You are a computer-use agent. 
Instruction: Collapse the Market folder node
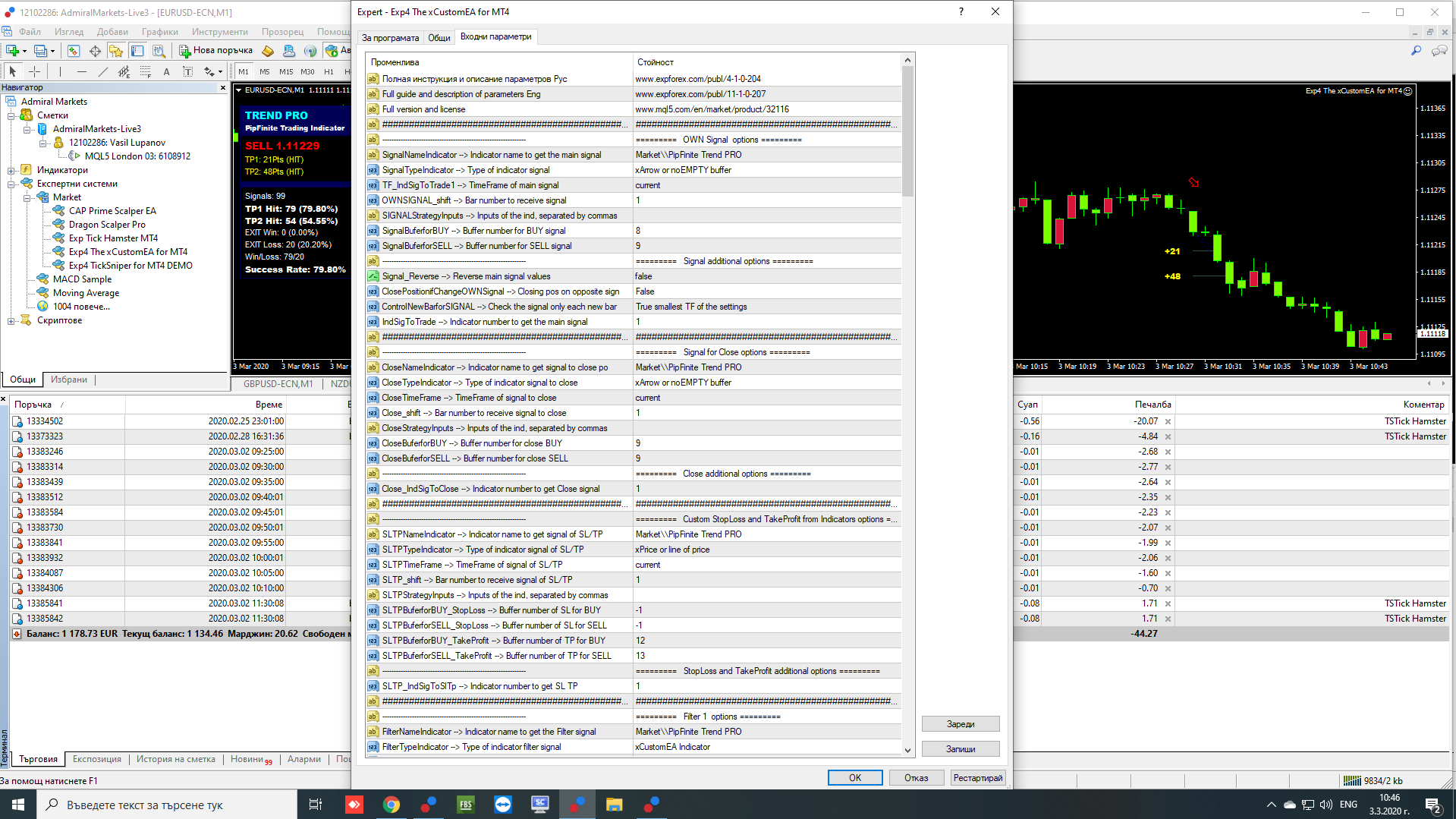[27, 197]
